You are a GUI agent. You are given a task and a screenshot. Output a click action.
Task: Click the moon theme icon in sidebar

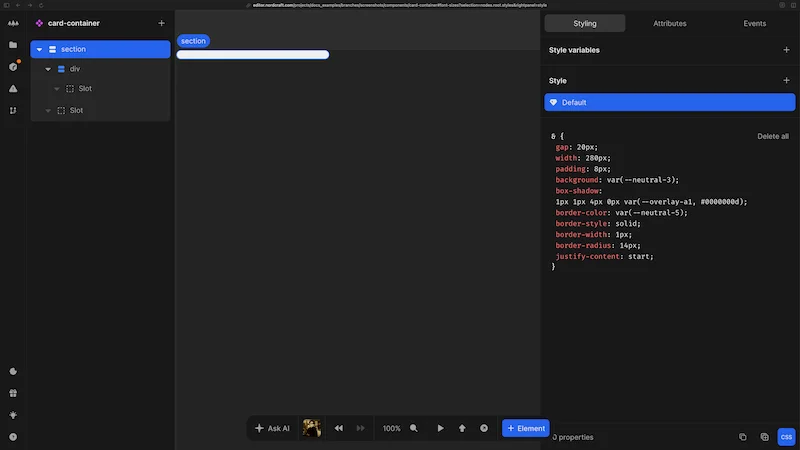[13, 371]
